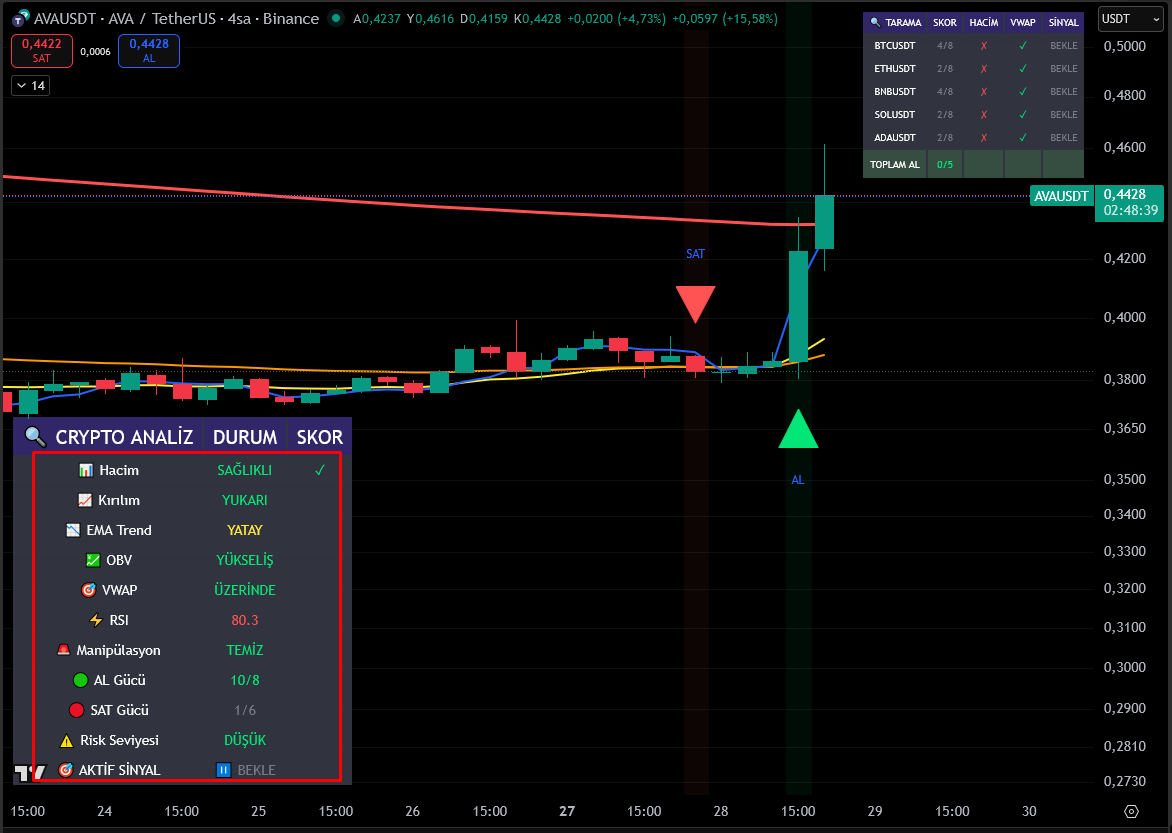Image resolution: width=1172 pixels, height=833 pixels.
Task: Click the ADAUSDT row label in scanner table
Action: tap(895, 138)
